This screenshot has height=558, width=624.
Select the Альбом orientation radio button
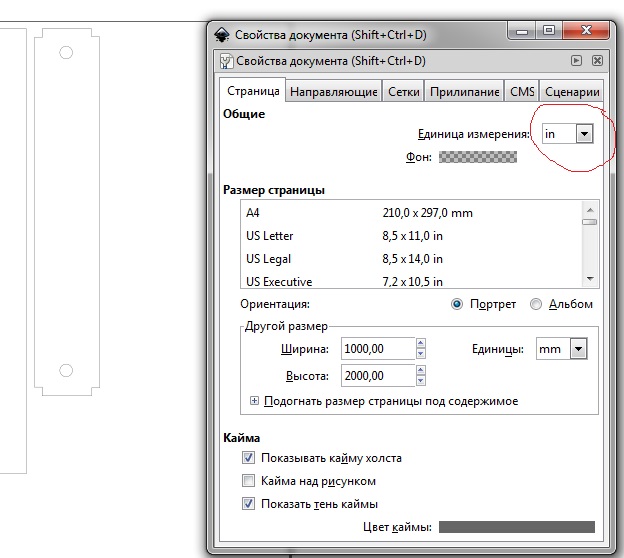(x=536, y=304)
